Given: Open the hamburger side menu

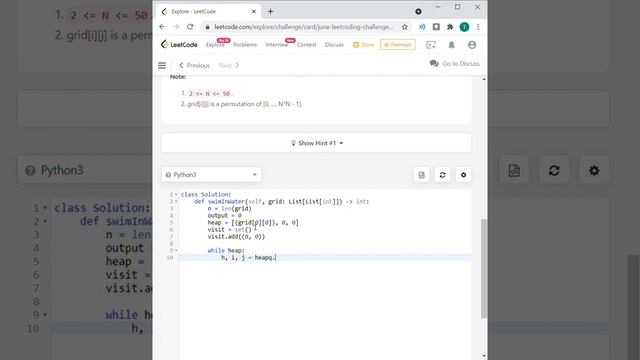Looking at the screenshot, I should pyautogui.click(x=162, y=65).
